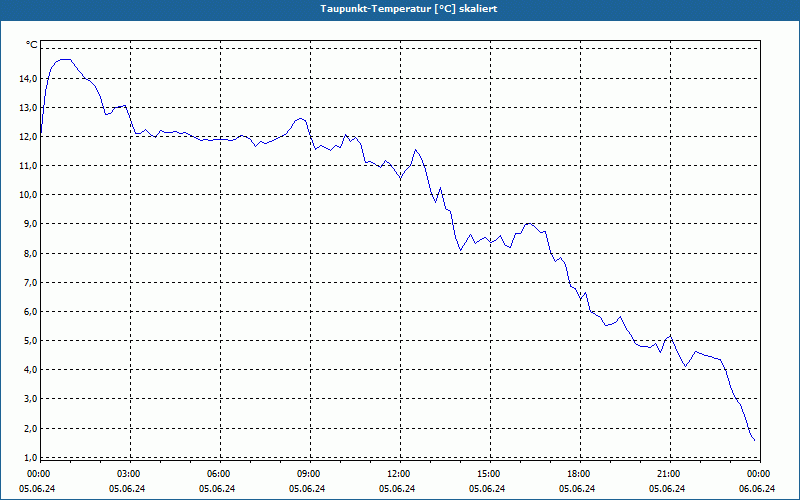Image resolution: width=800 pixels, height=500 pixels.
Task: Click the 15:00 time label
Action: (489, 474)
